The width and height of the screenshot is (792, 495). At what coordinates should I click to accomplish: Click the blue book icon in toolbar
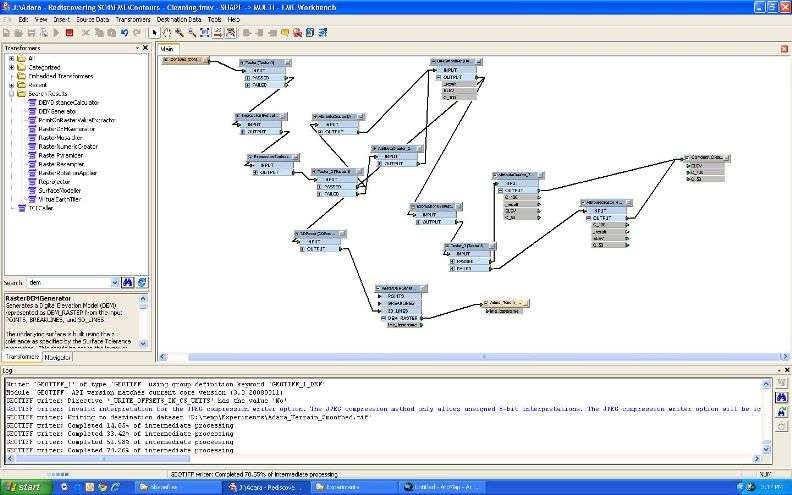click(310, 33)
